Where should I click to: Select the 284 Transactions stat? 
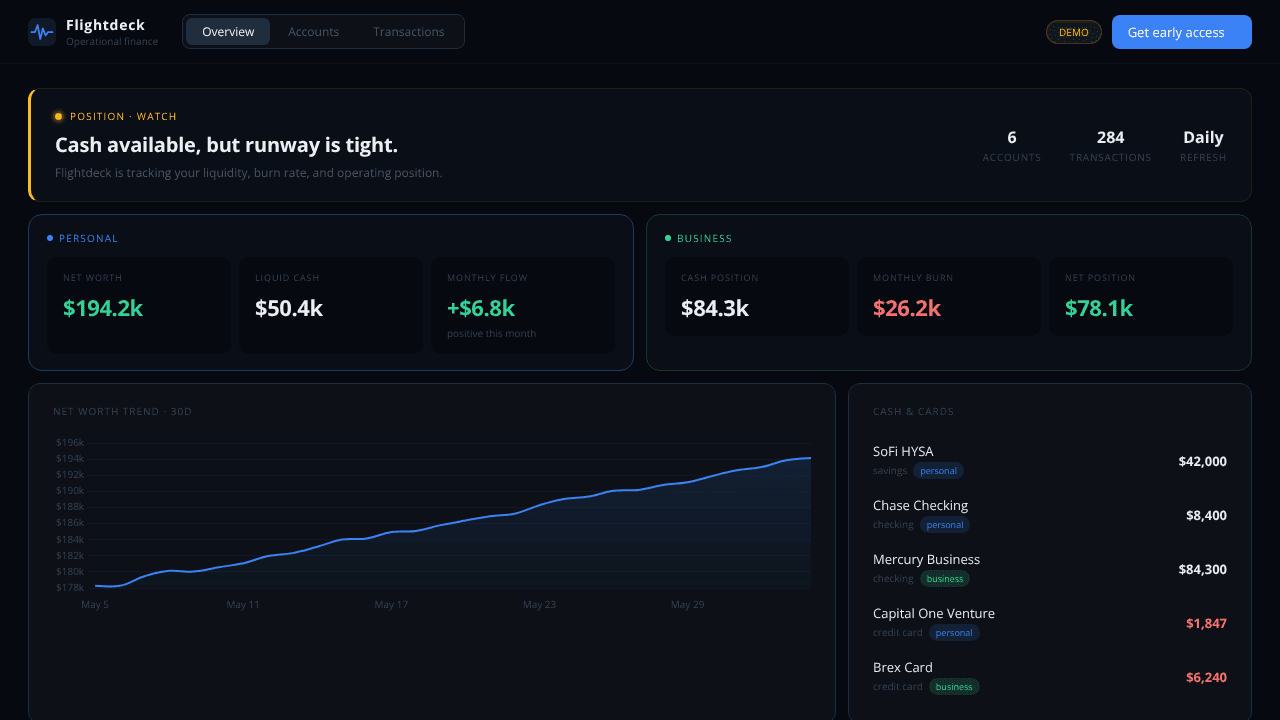tap(1110, 145)
